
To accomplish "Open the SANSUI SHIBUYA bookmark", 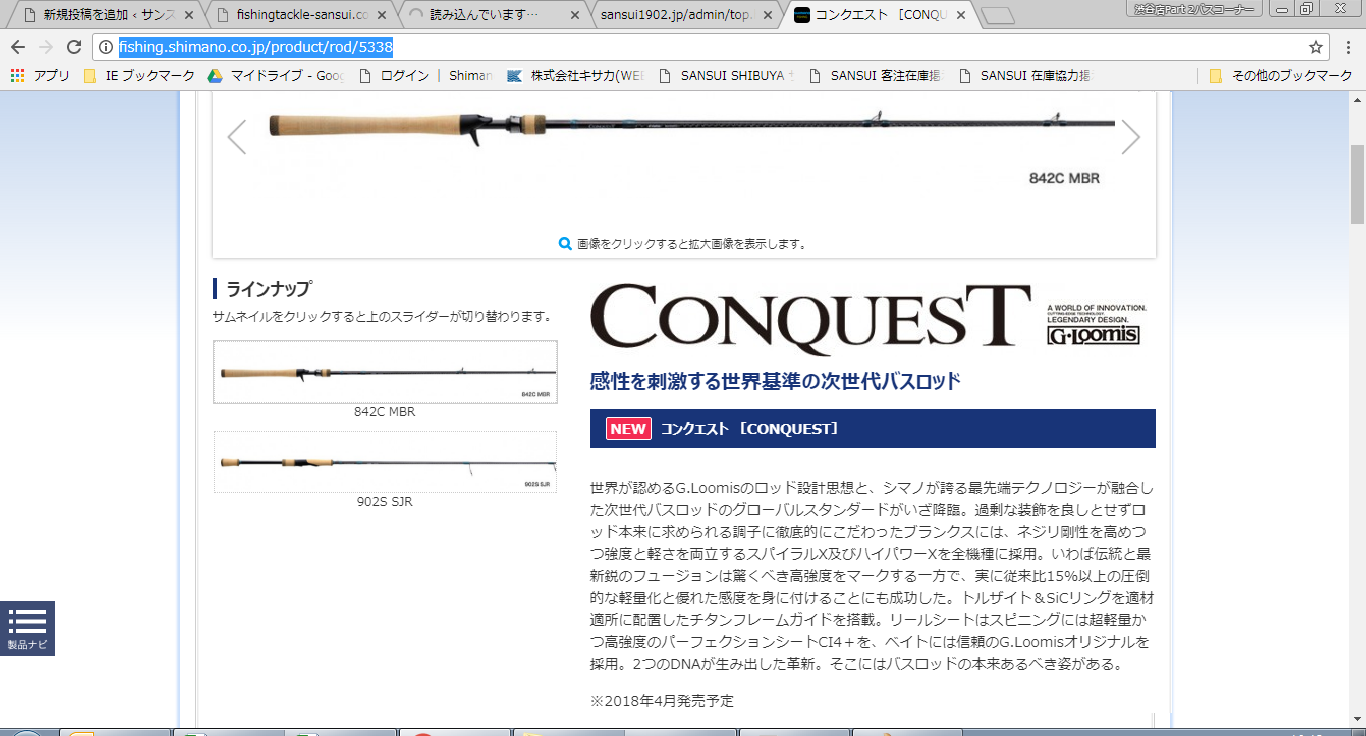I will [x=727, y=75].
